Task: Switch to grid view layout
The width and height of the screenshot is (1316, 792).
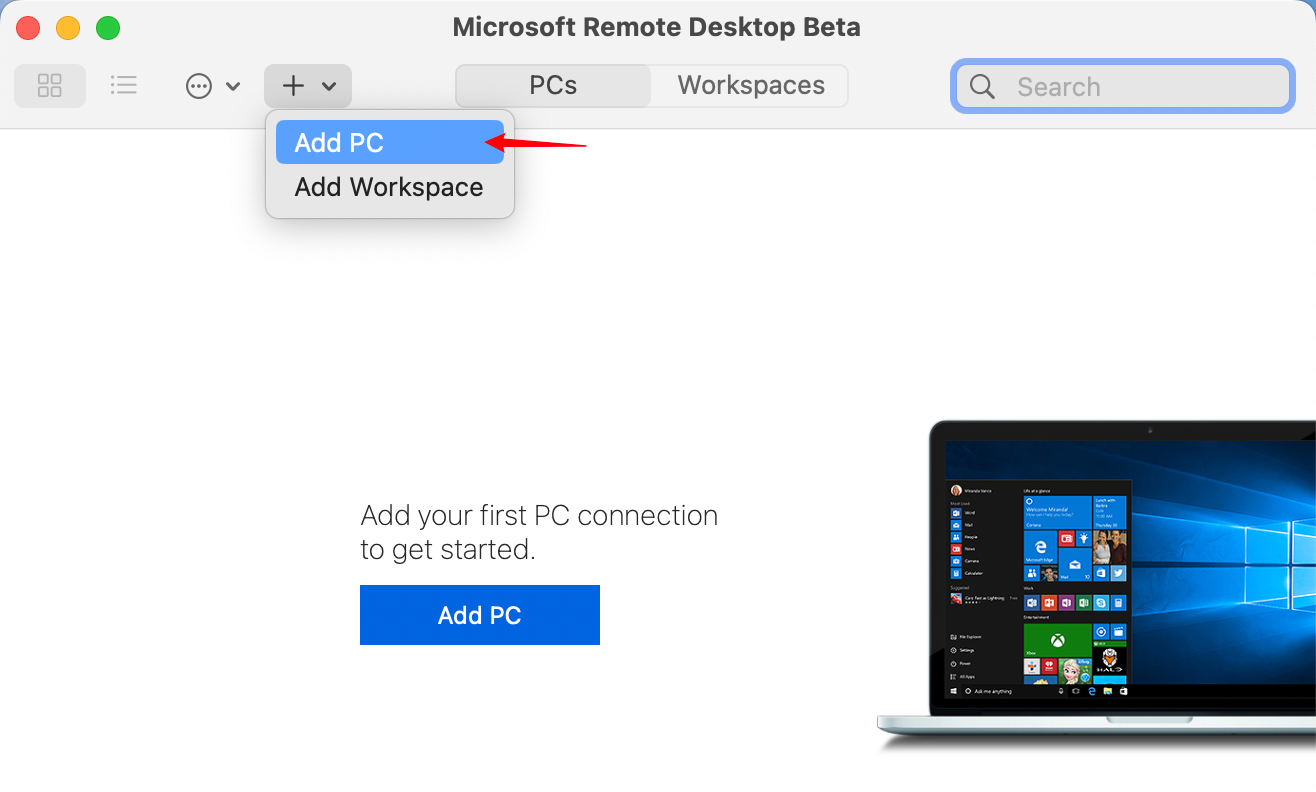Action: (50, 86)
